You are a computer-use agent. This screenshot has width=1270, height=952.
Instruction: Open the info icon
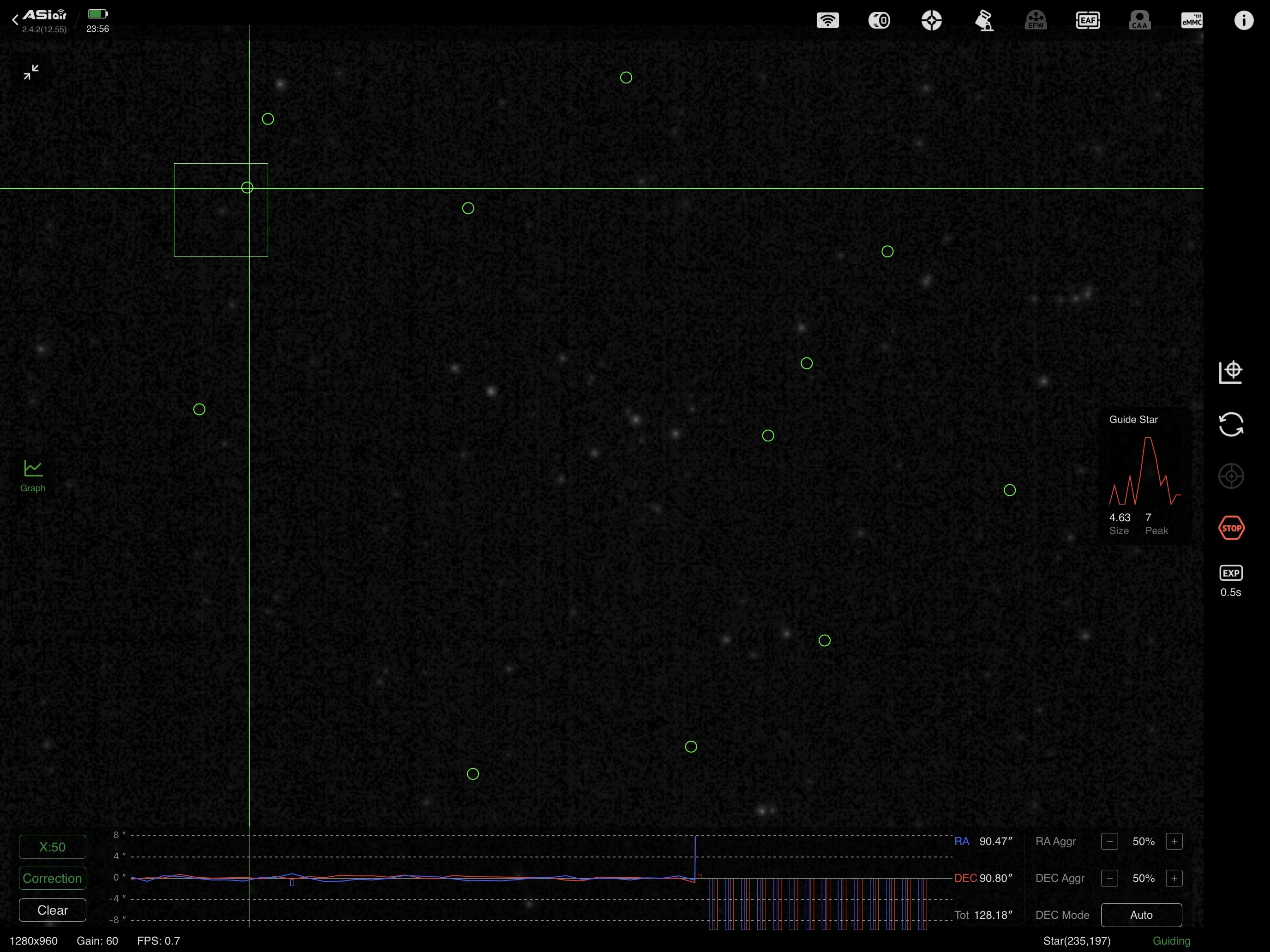click(1244, 21)
